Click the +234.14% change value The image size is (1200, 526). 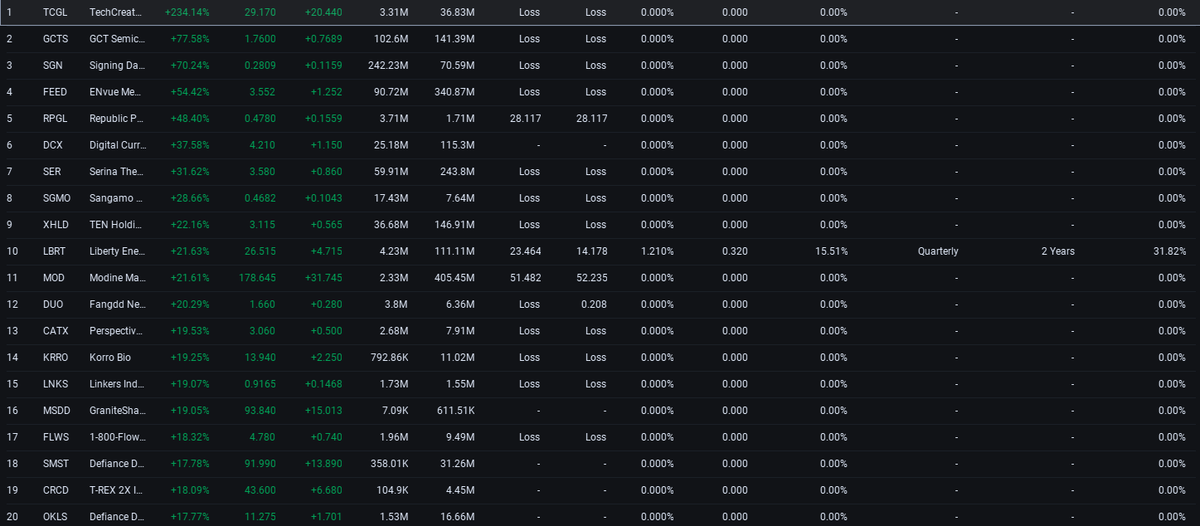[x=187, y=12]
